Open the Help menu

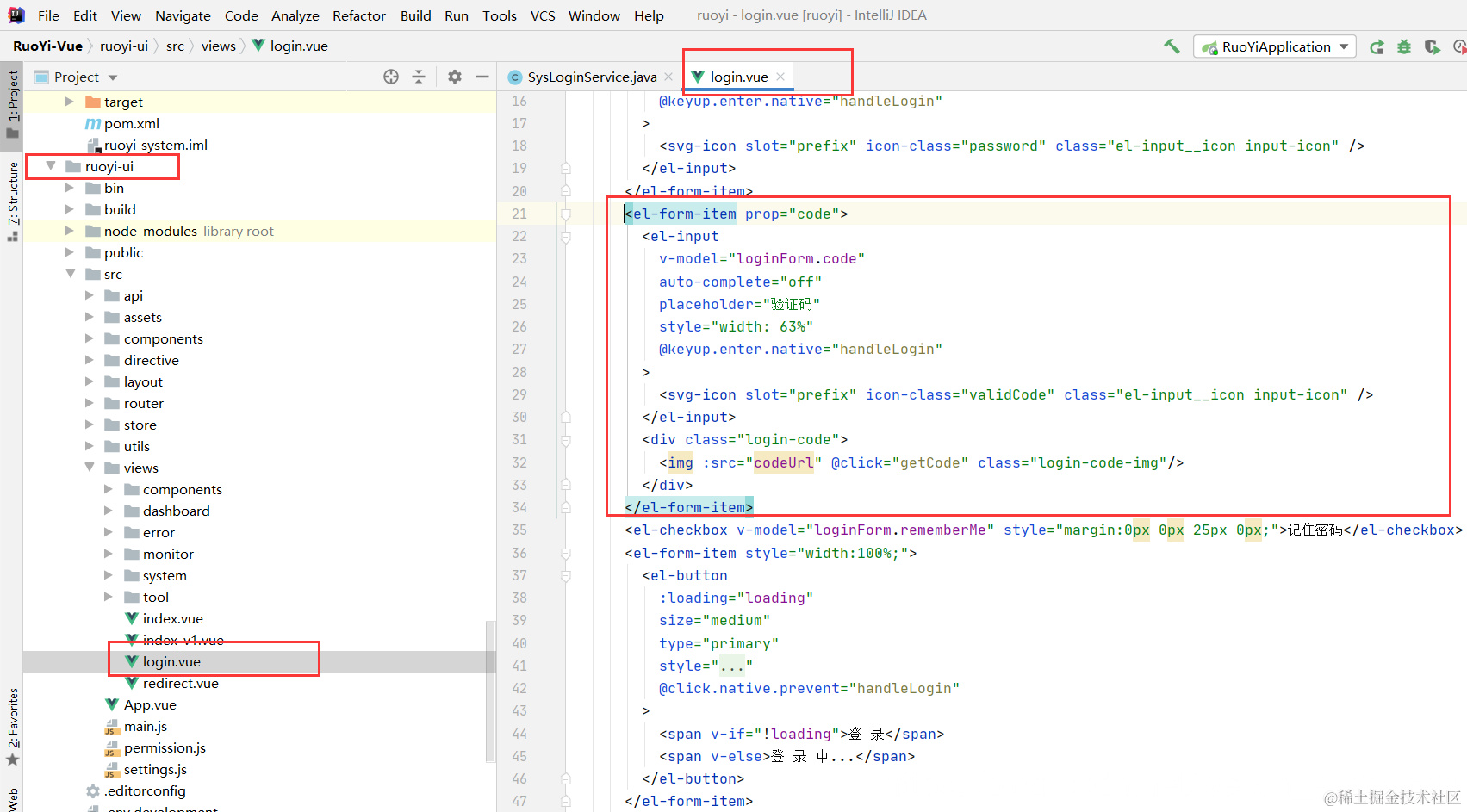coord(649,15)
